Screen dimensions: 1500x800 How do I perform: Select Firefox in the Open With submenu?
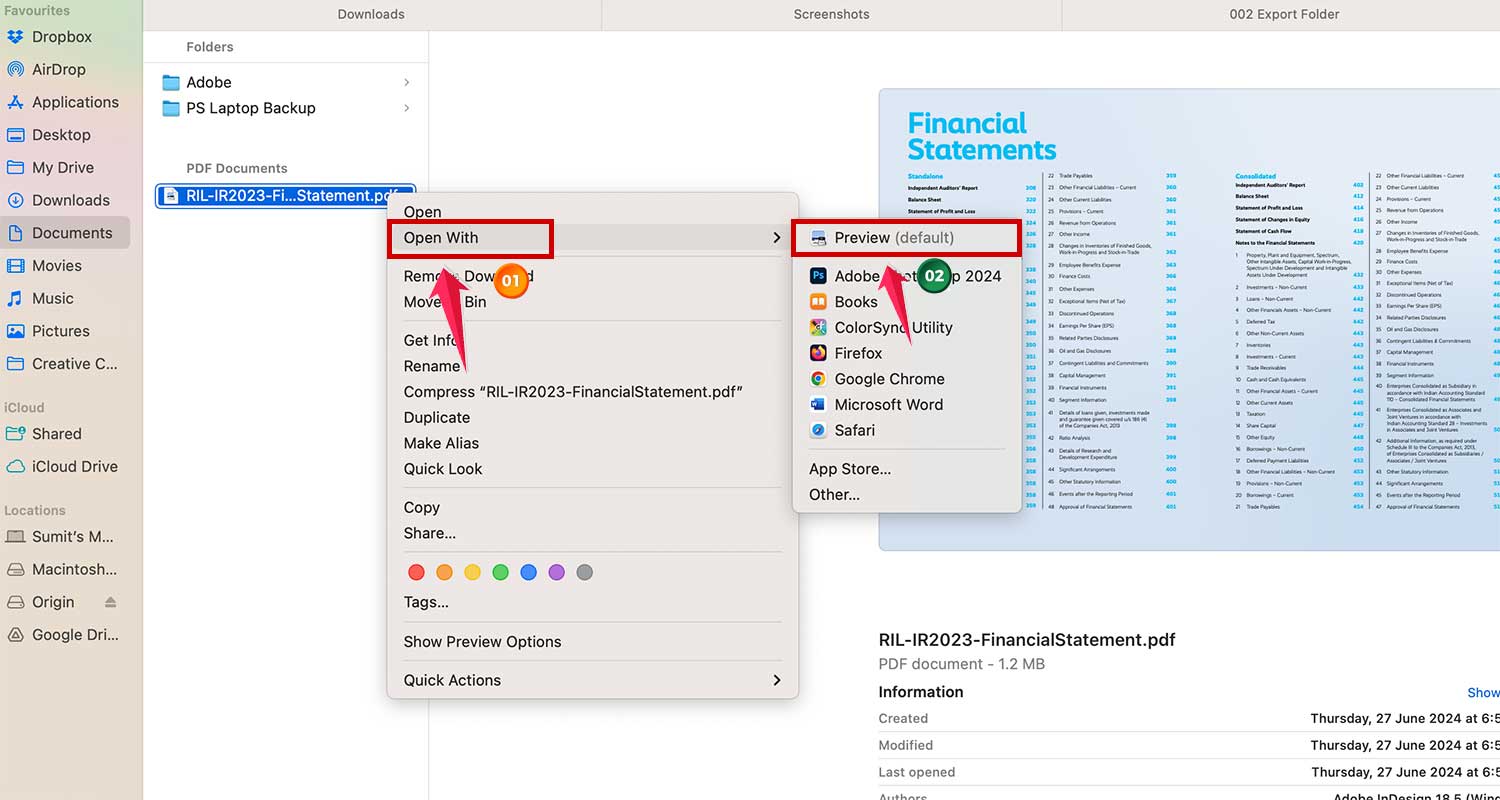857,352
